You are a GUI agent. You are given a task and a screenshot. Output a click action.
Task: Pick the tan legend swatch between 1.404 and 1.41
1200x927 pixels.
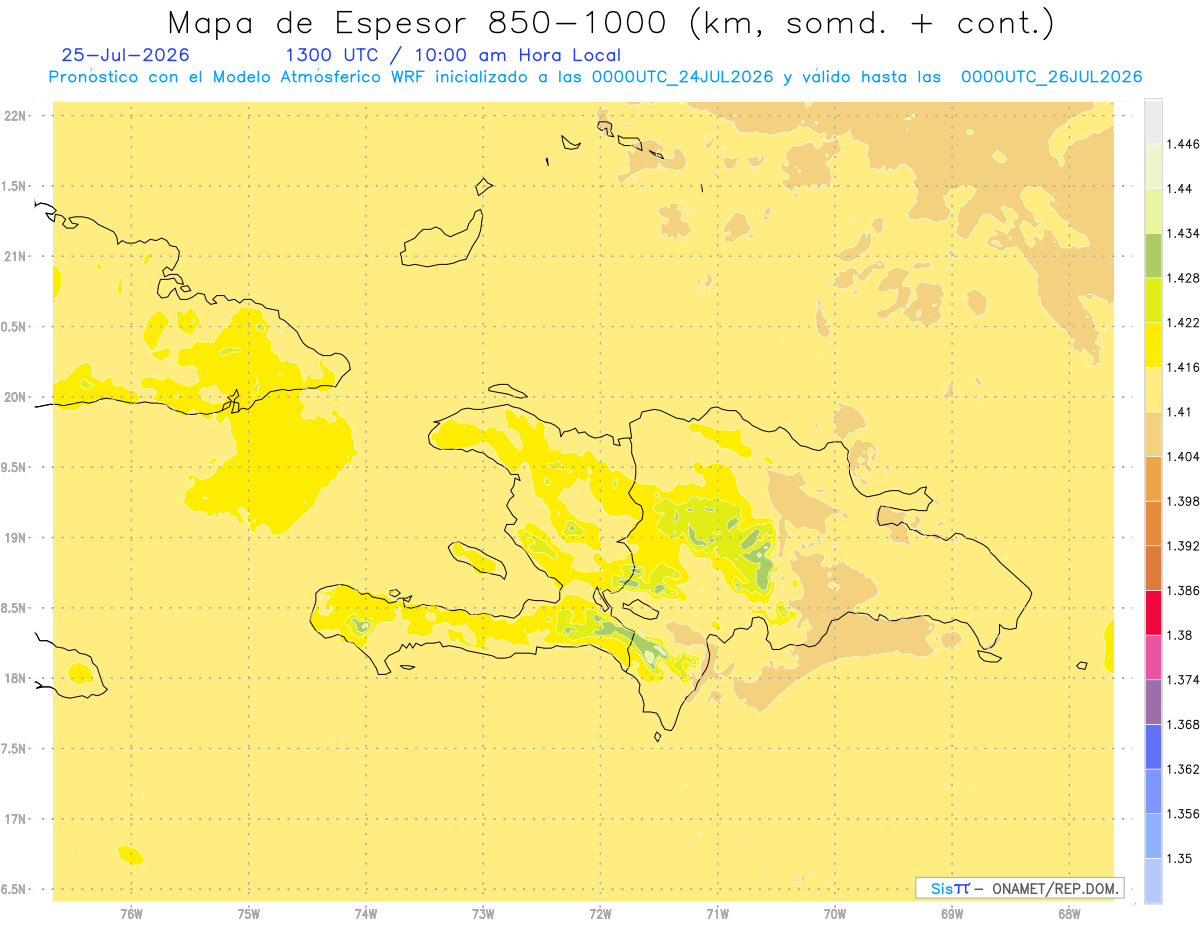(1153, 434)
